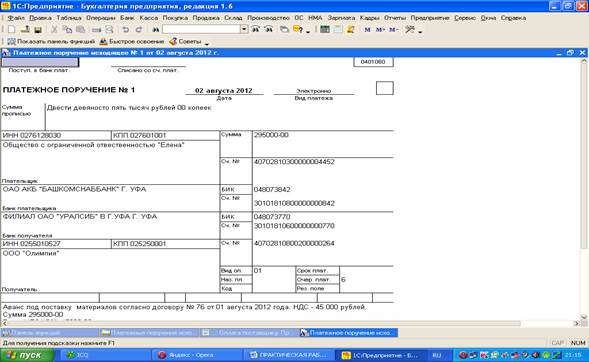This screenshot has width=589, height=362.
Task: Open print preview with the magnifier page icon
Action: click(109, 29)
